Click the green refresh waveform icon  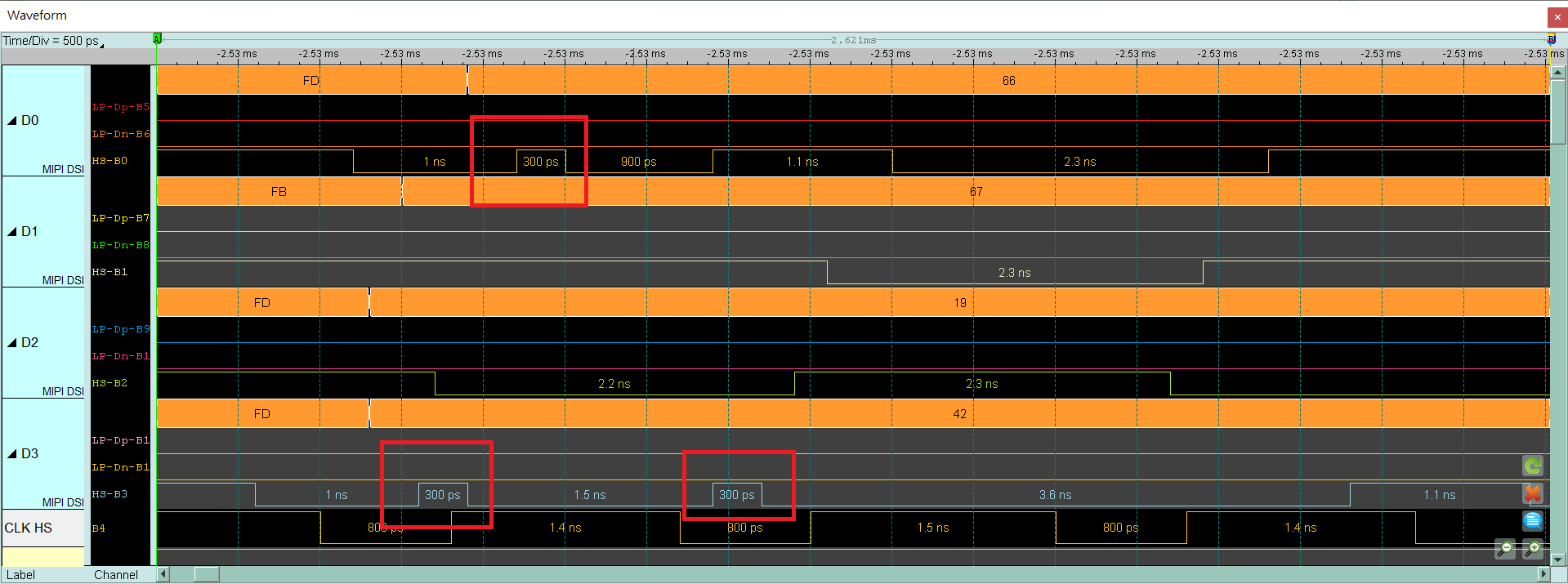coord(1533,466)
